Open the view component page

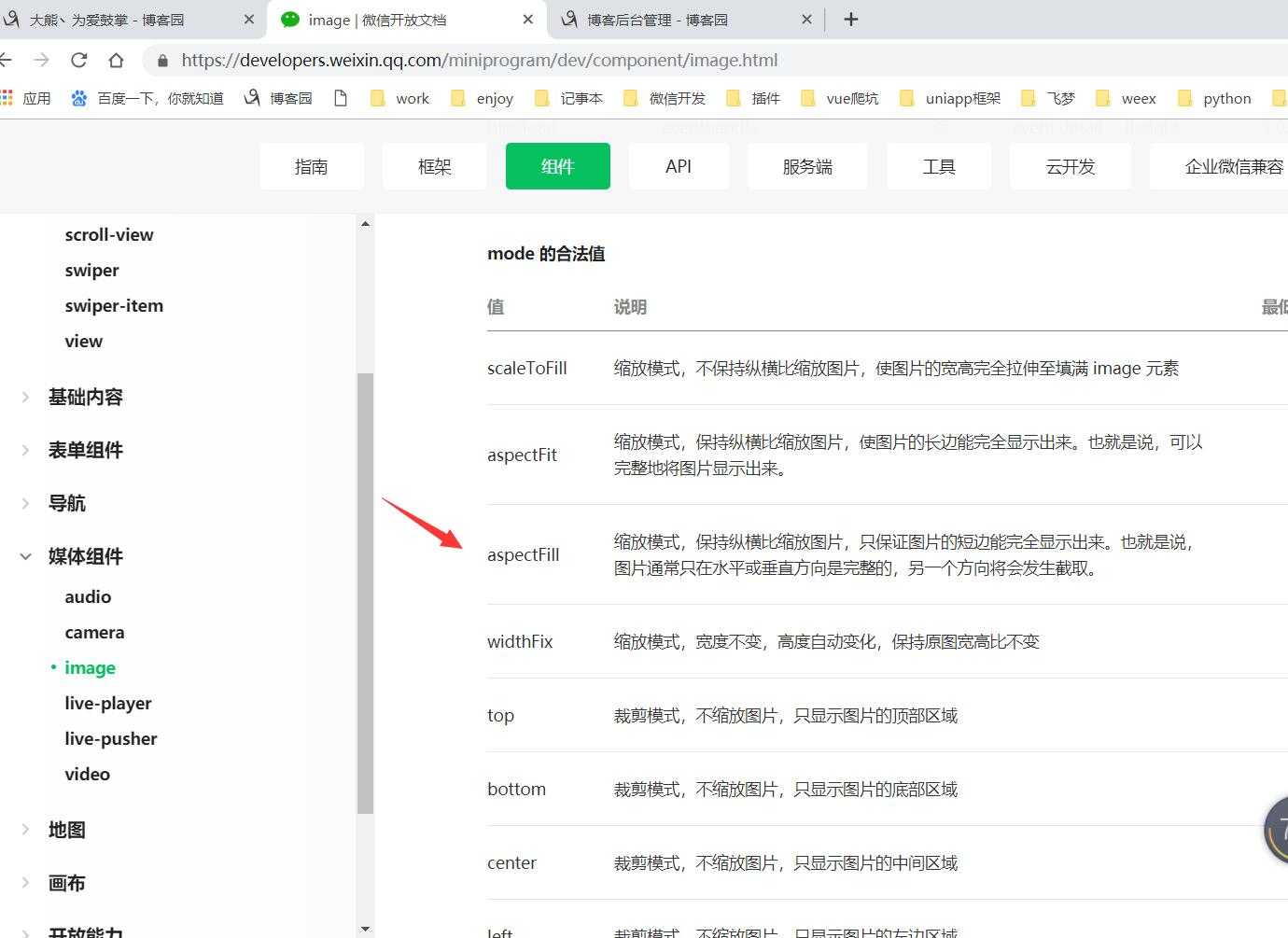[84, 342]
